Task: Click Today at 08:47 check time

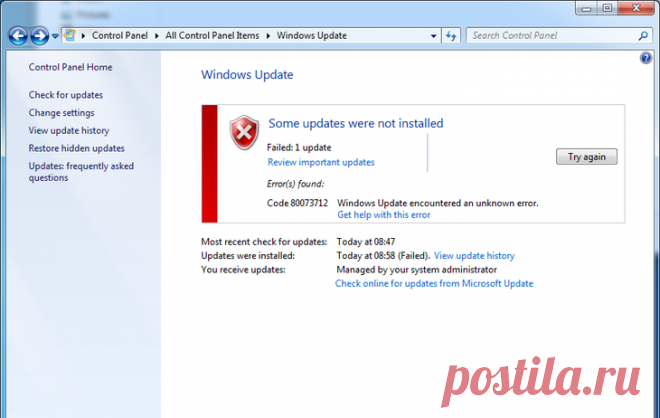Action: pyautogui.click(x=366, y=242)
